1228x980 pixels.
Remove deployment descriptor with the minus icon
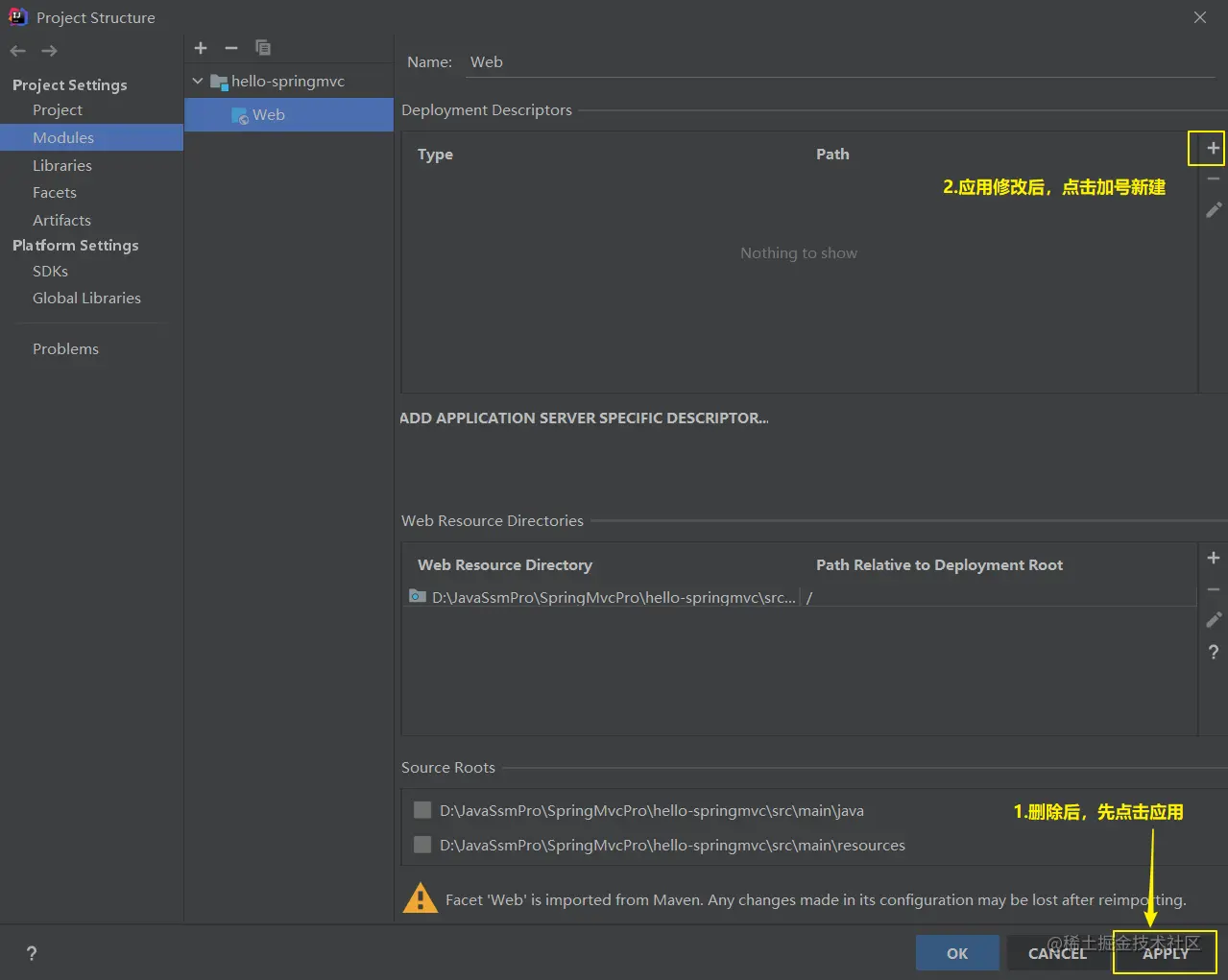(x=1214, y=179)
